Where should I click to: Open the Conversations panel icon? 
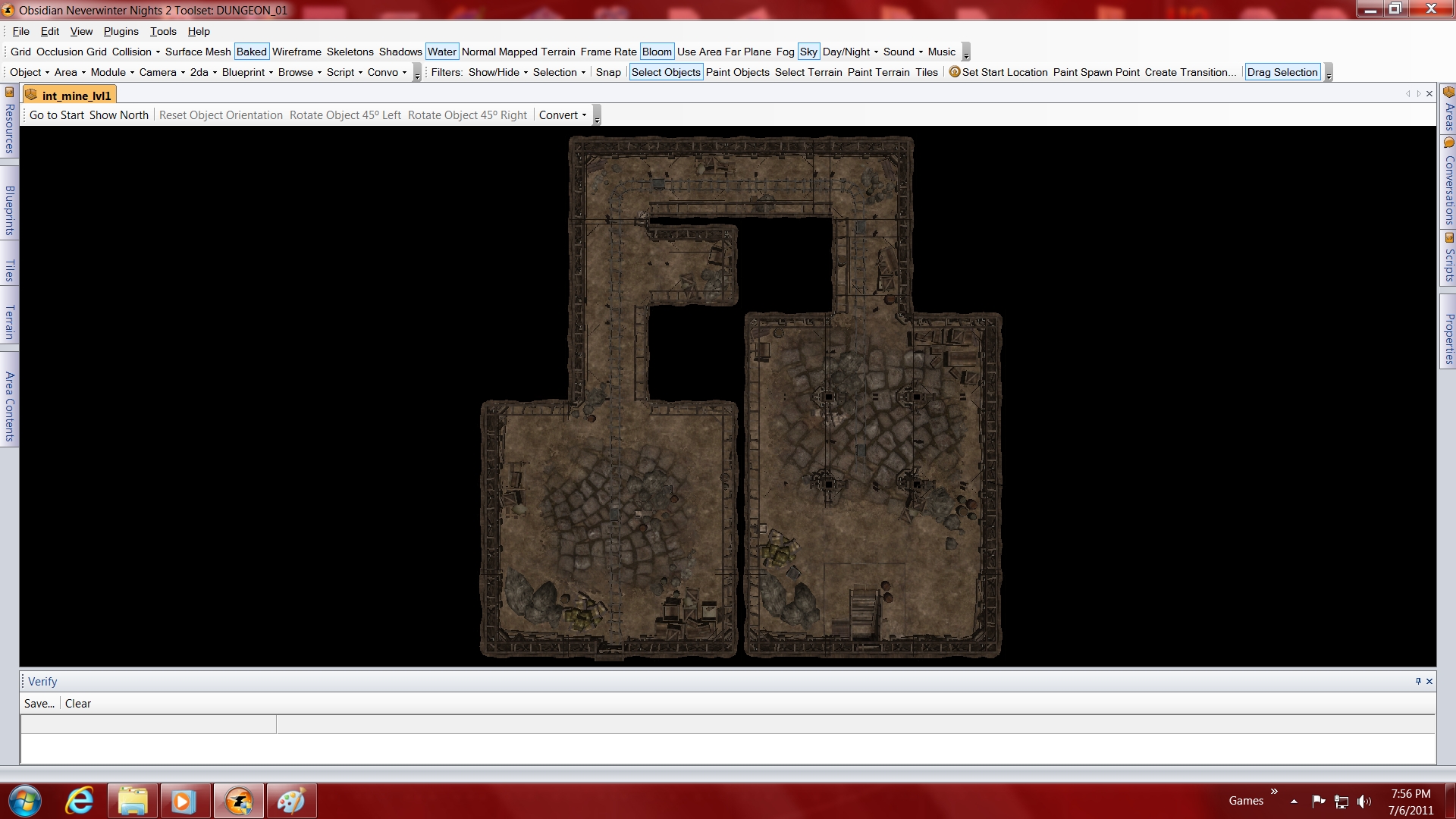point(1448,143)
